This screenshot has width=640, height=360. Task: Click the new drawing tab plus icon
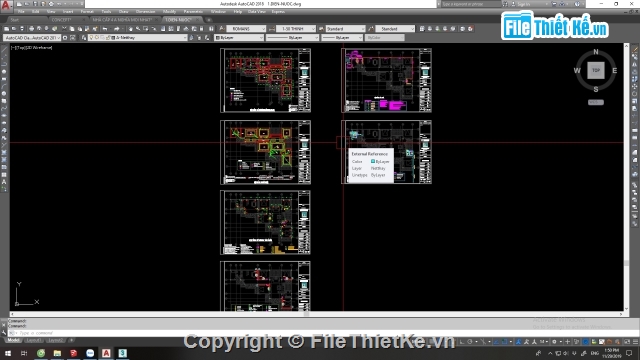tap(209, 20)
